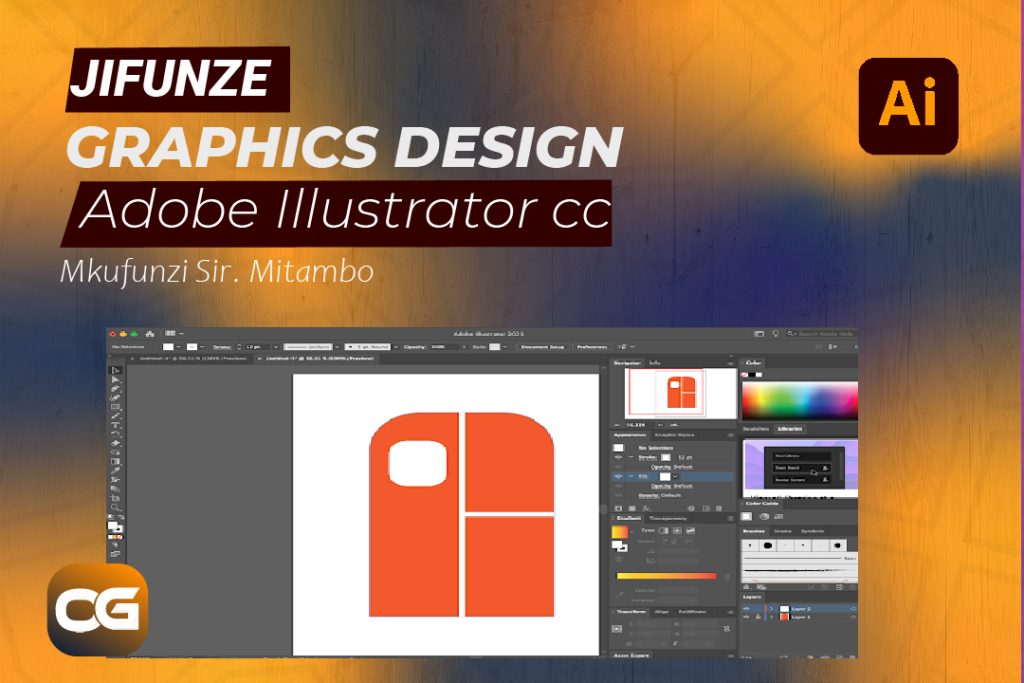1024x683 pixels.
Task: Open the fill swatch dropdown in control bar
Action: pyautogui.click(x=179, y=347)
